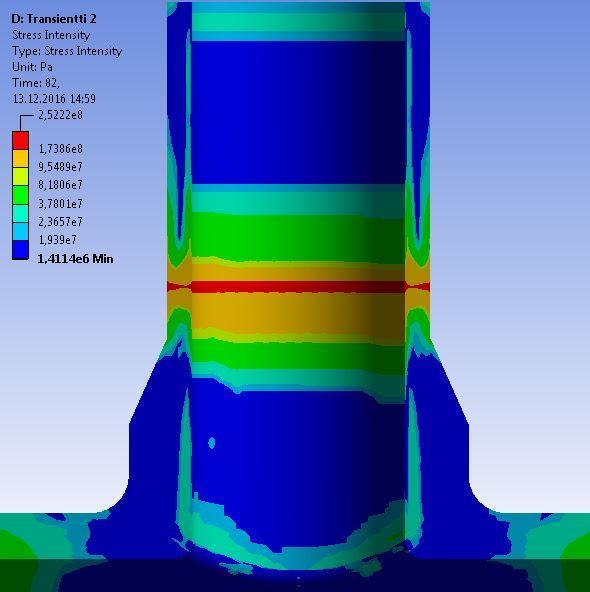The height and width of the screenshot is (592, 590).
Task: Select the 1,939e7 legend value
Action: tap(57, 240)
